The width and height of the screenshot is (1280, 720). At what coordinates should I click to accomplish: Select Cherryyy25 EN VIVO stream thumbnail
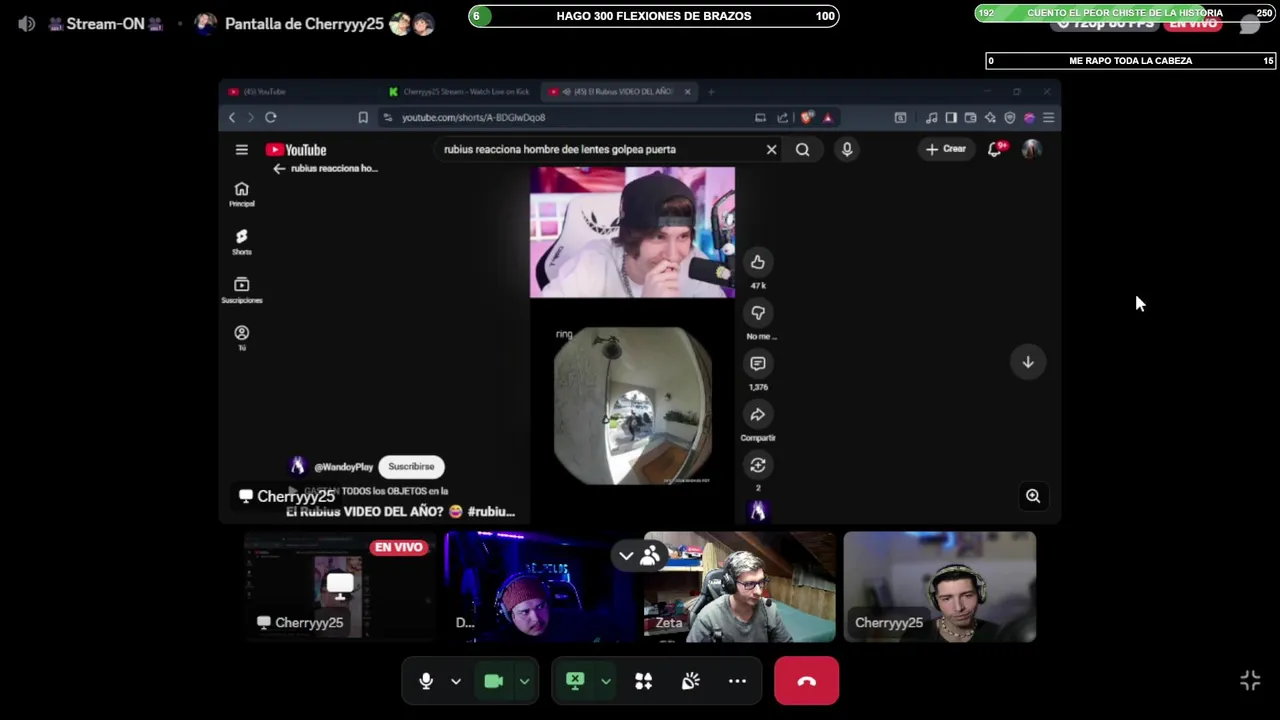(x=338, y=586)
